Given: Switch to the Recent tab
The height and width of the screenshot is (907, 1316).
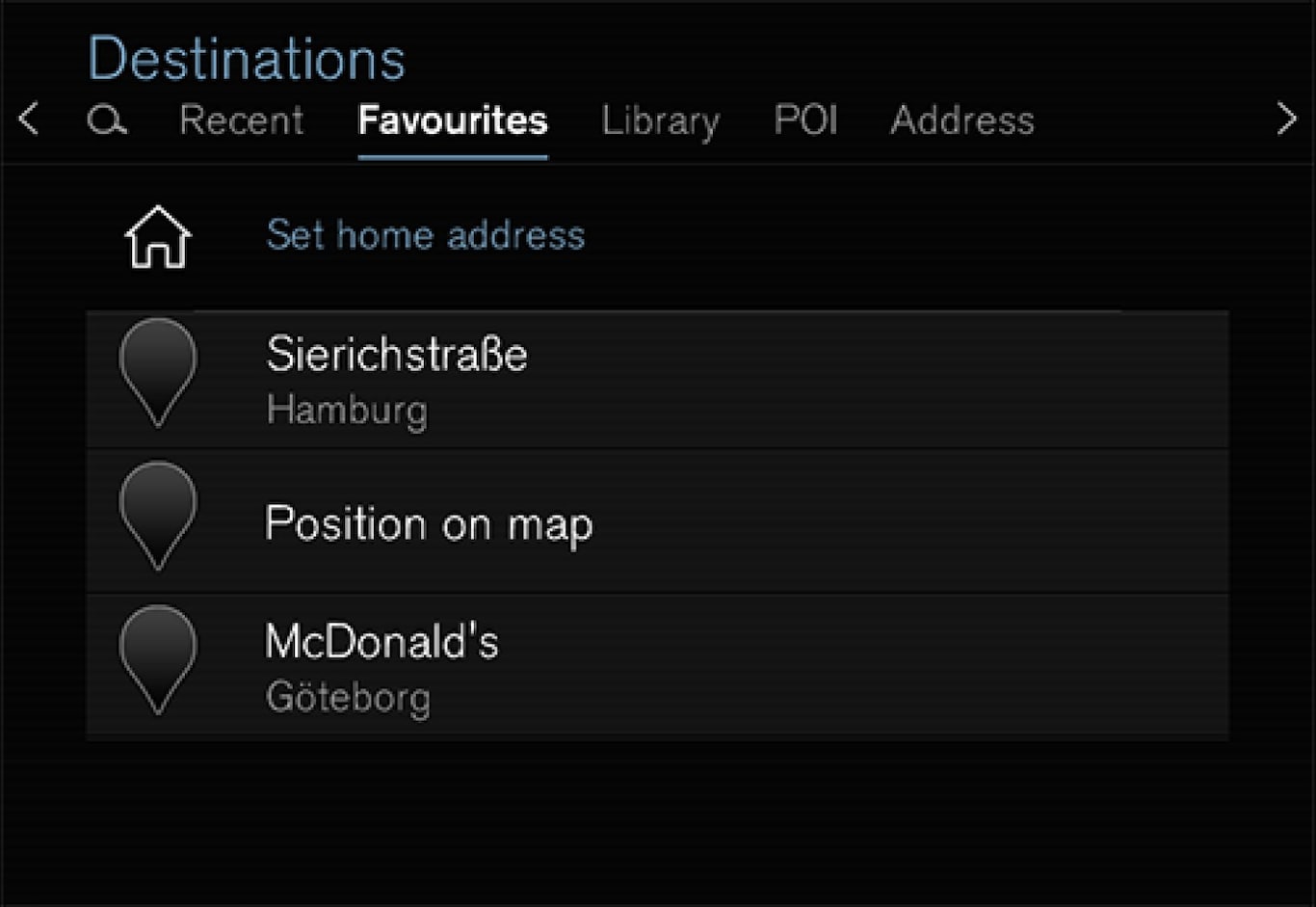Looking at the screenshot, I should tap(241, 120).
